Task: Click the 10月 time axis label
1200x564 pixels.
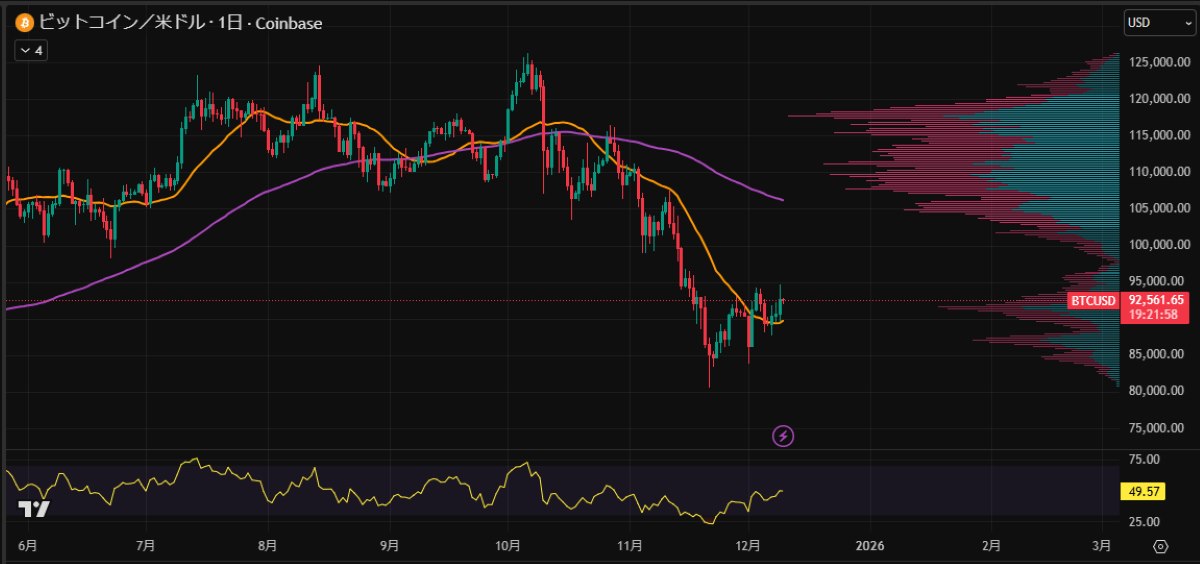Action: click(508, 546)
